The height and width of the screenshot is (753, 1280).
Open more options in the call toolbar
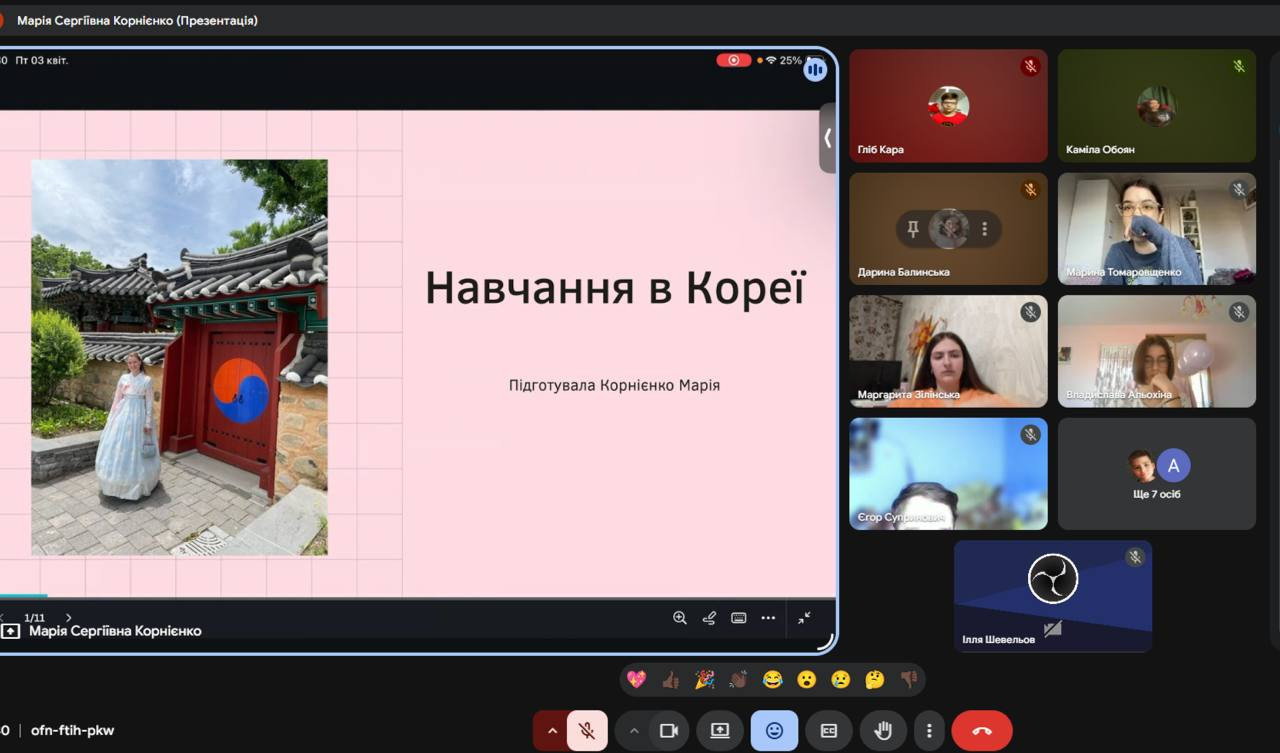(x=929, y=731)
